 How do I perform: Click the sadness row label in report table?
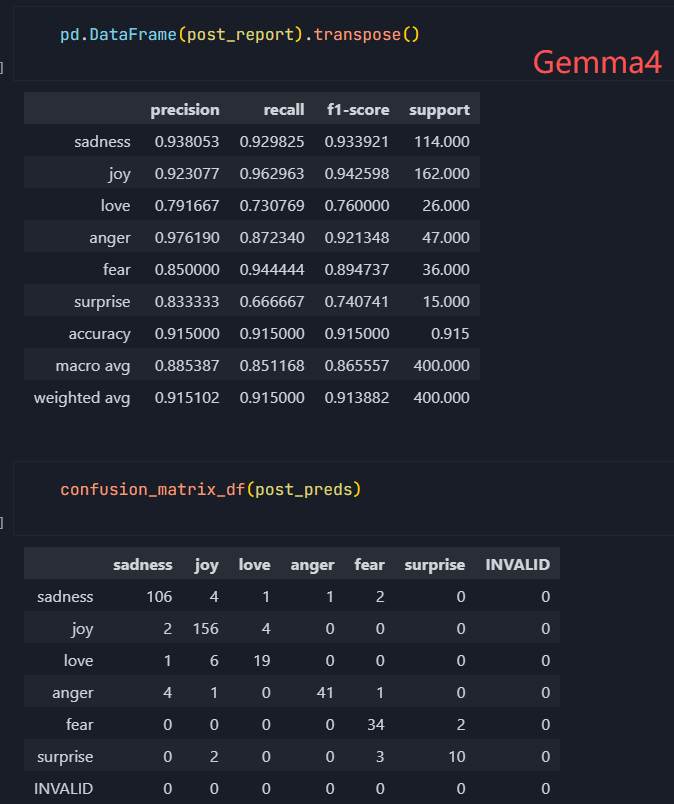[102, 142]
